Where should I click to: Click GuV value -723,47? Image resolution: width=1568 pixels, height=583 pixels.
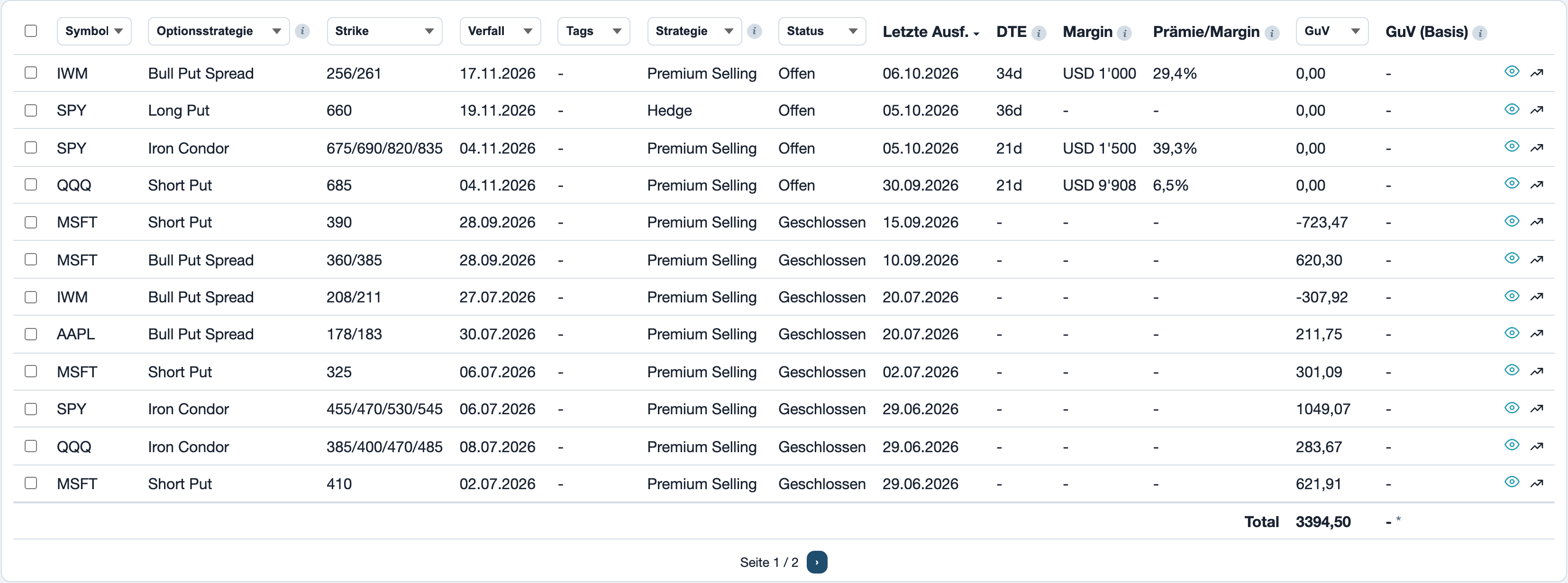[x=1322, y=222]
